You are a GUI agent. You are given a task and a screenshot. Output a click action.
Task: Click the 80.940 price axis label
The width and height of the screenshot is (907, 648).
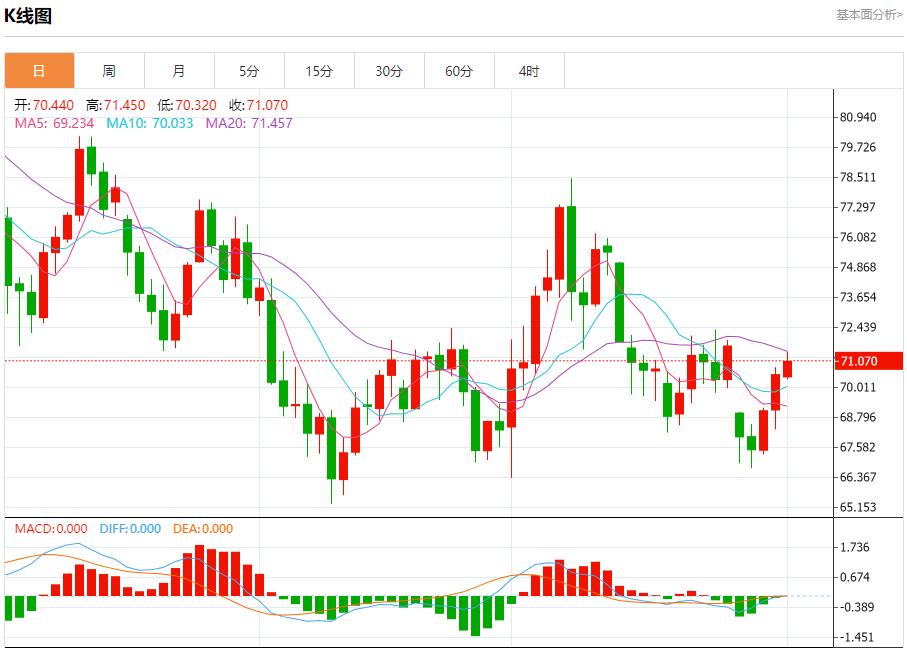(x=858, y=117)
